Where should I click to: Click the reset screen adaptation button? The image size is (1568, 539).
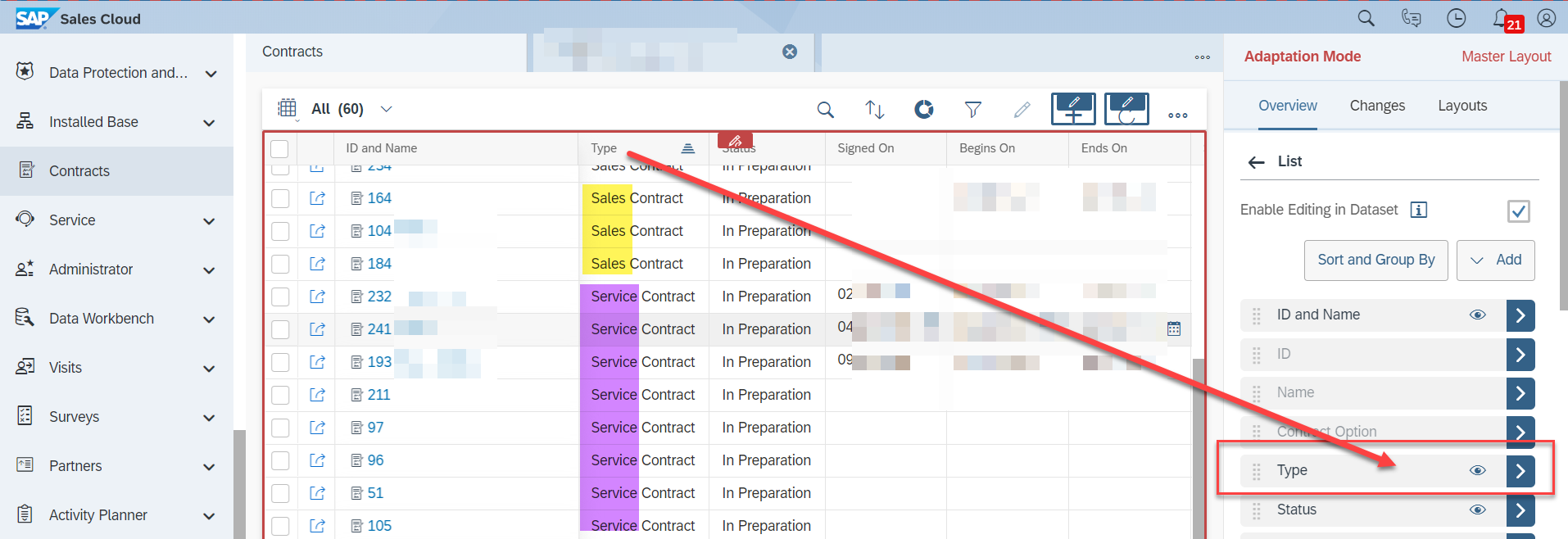(x=1126, y=109)
